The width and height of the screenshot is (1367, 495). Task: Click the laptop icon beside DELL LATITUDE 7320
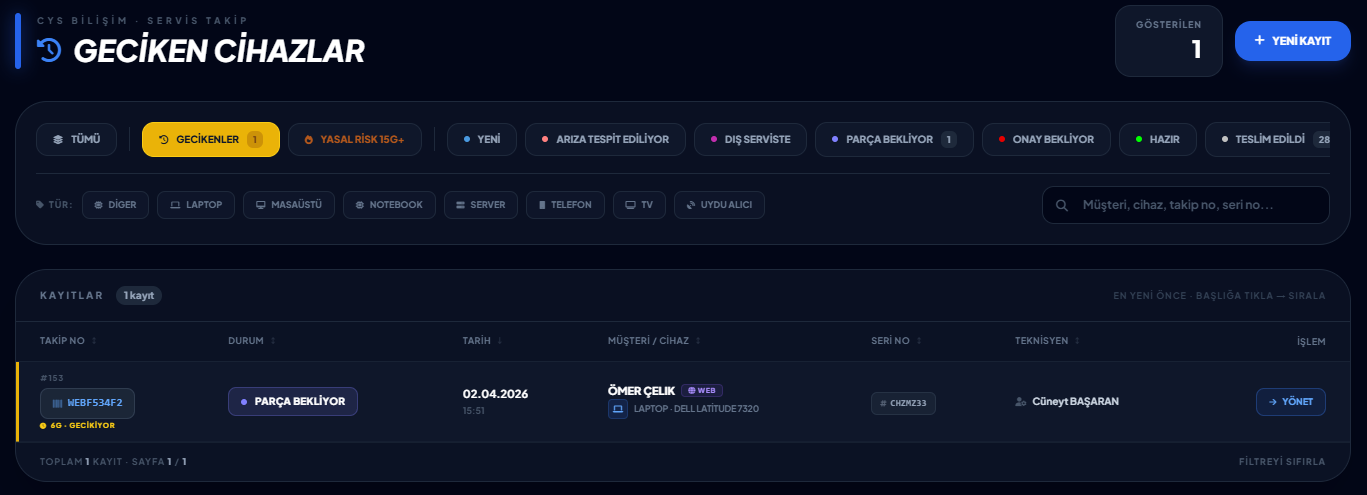click(x=618, y=409)
